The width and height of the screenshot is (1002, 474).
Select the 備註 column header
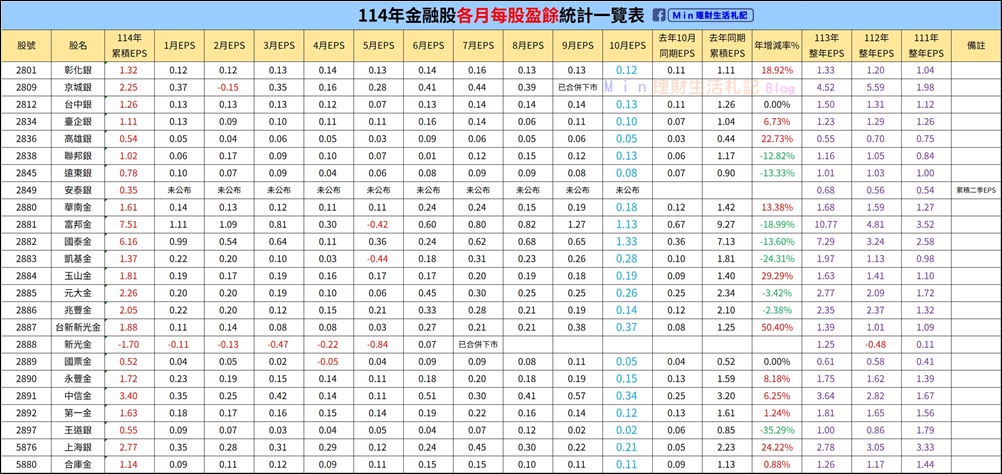(x=975, y=46)
